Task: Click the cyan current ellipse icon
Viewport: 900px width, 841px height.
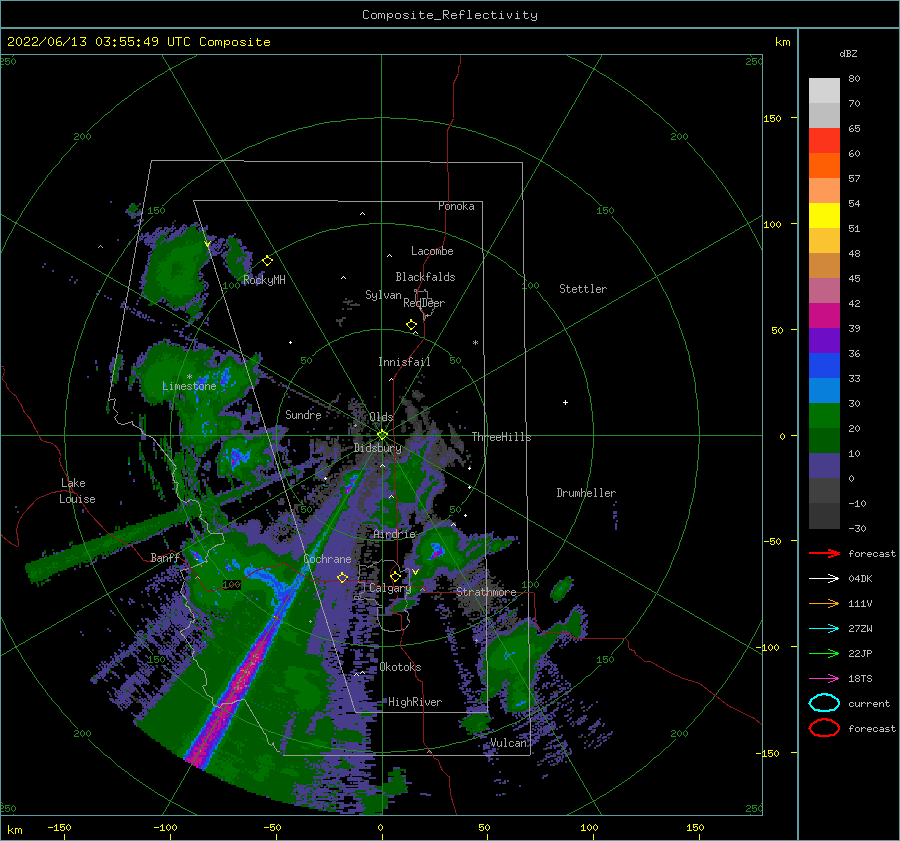Action: [x=824, y=703]
